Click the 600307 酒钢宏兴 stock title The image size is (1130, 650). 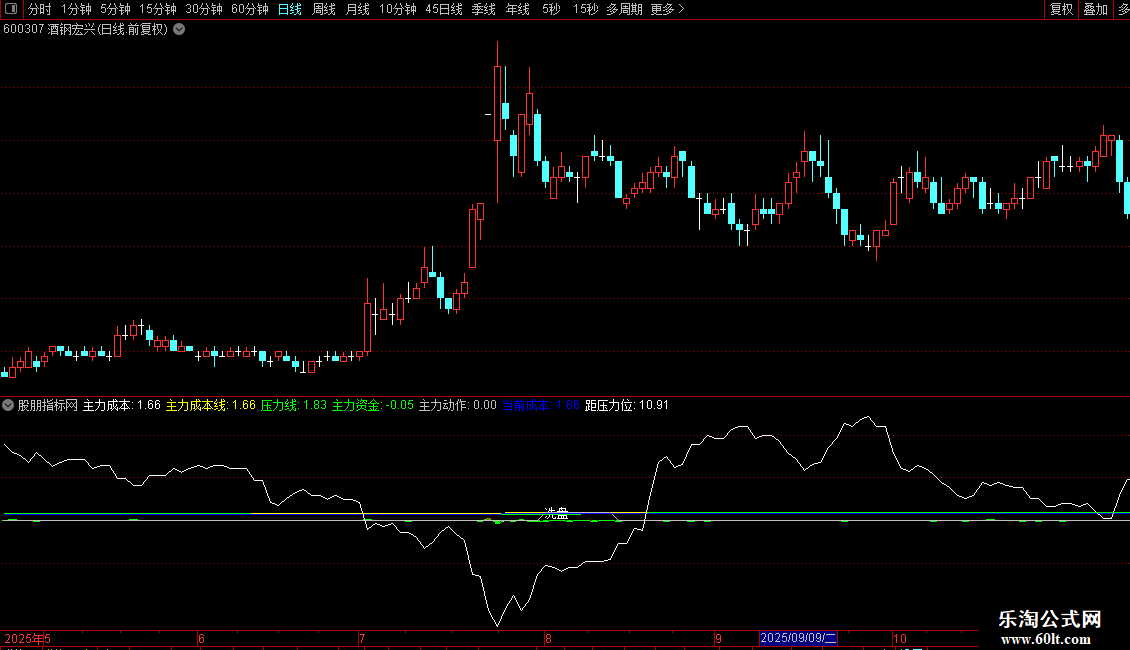pyautogui.click(x=85, y=30)
